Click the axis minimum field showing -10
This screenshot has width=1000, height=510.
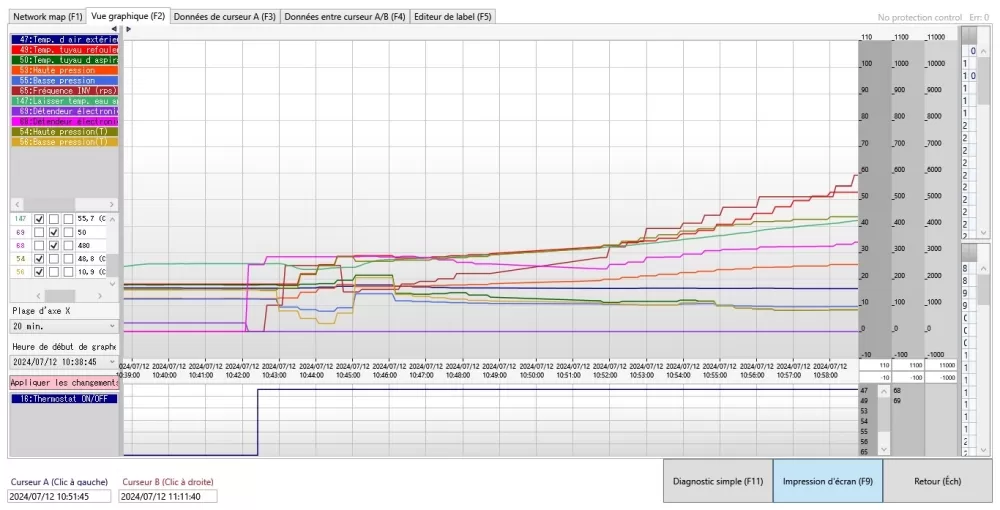point(875,377)
